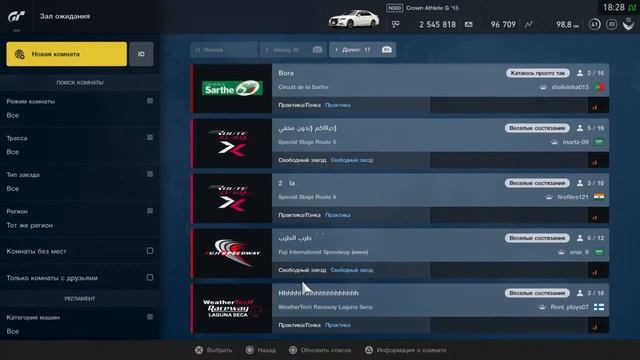Click the 18:28 clock display
The width and height of the screenshot is (640, 360).
point(613,8)
